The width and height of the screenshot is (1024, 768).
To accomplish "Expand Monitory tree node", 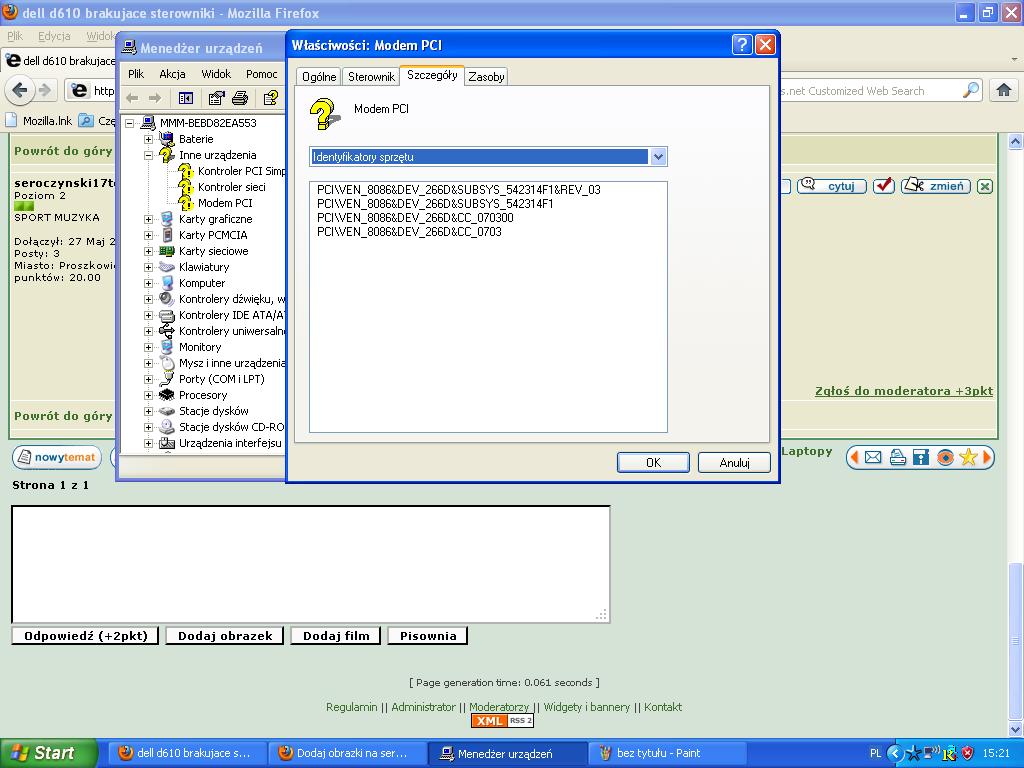I will pyautogui.click(x=148, y=347).
